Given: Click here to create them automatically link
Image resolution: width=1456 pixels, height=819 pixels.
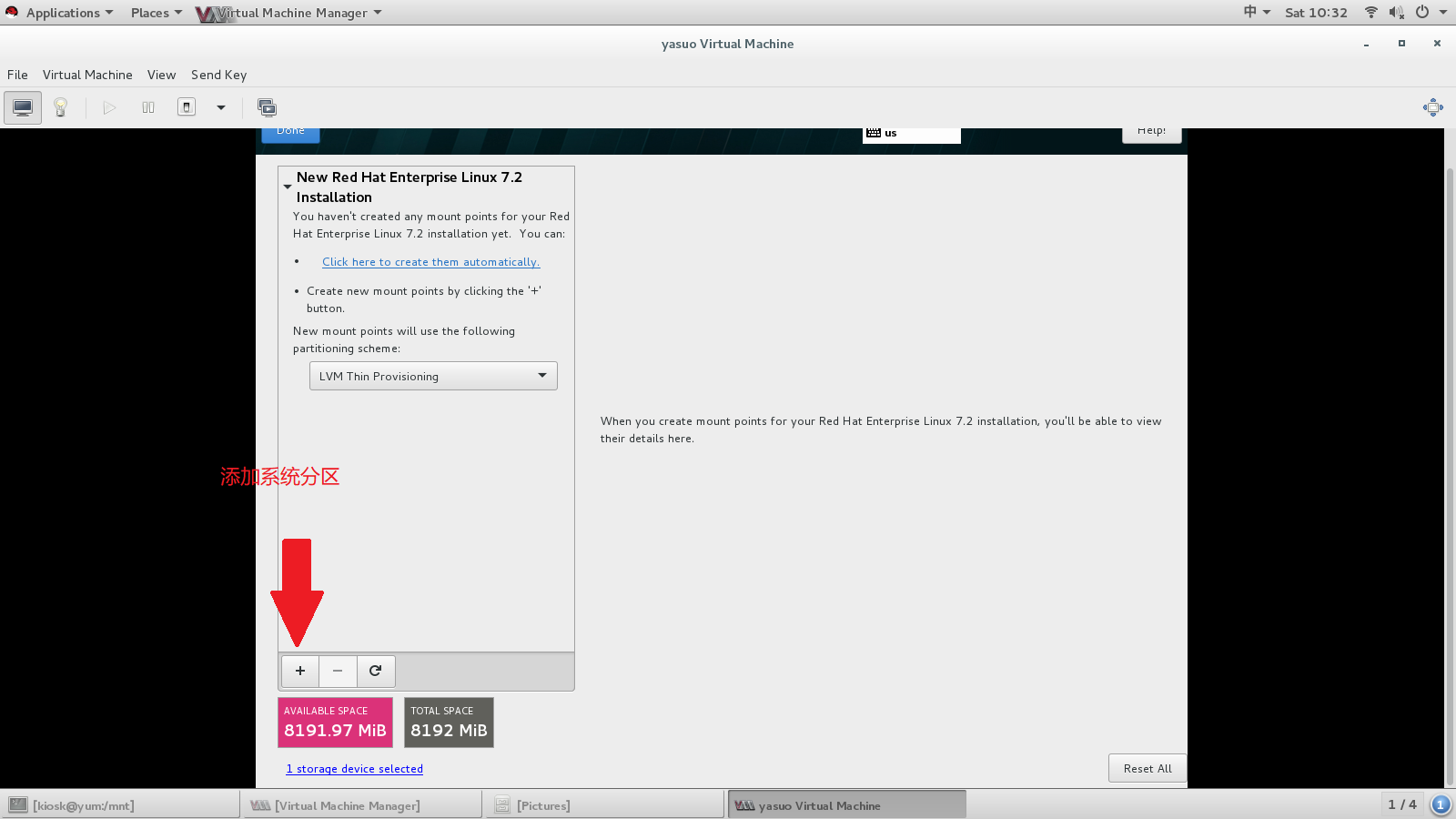Looking at the screenshot, I should coord(430,262).
